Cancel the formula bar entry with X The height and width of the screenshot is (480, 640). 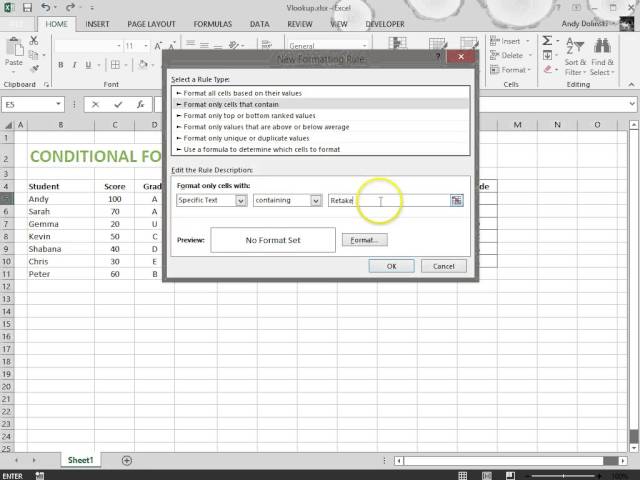96,105
